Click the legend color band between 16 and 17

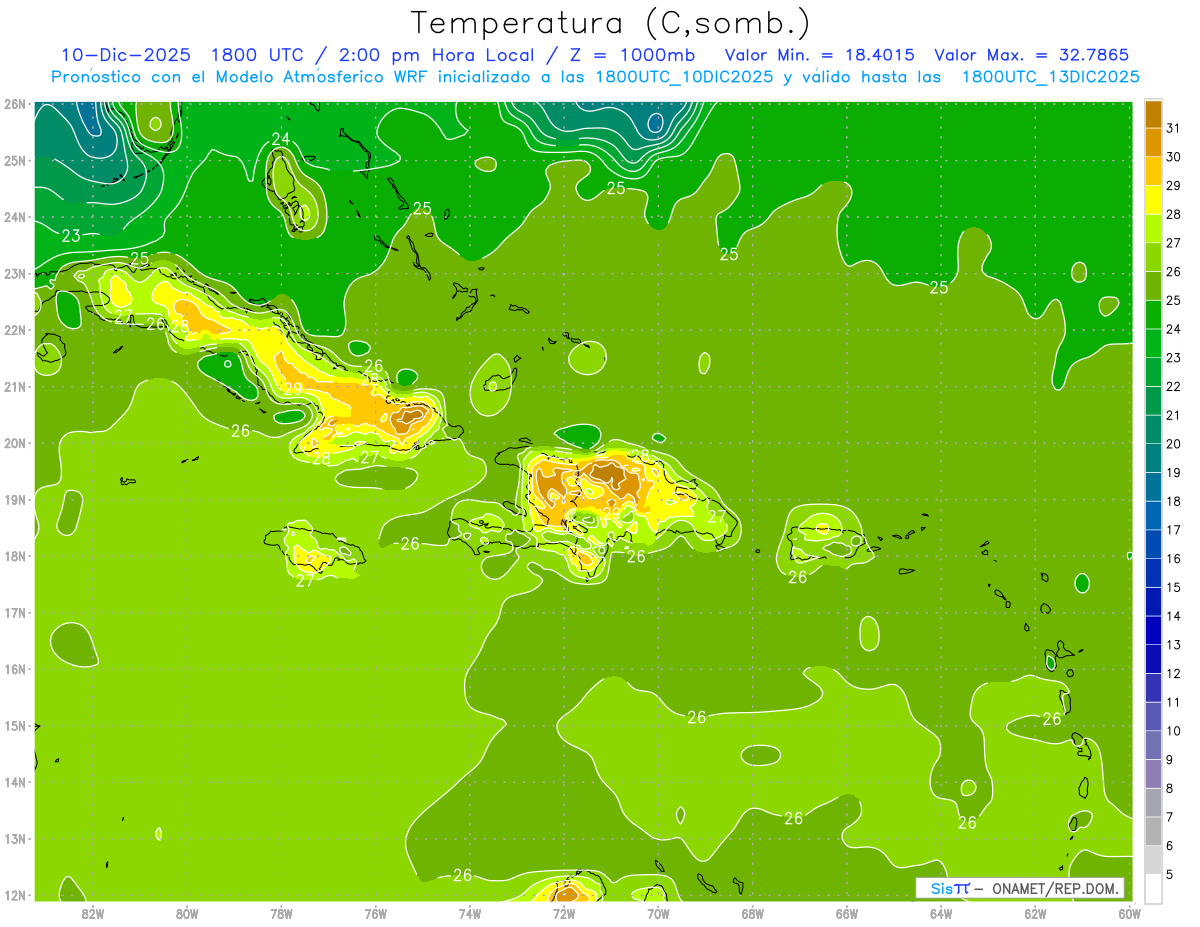pos(1153,544)
